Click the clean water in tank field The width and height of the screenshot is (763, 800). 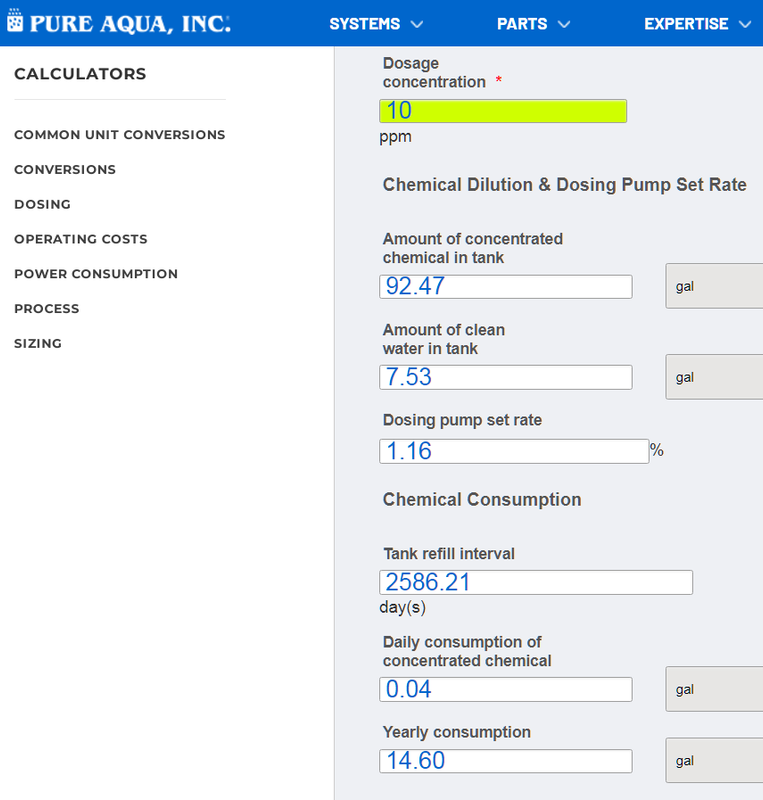[x=506, y=377]
